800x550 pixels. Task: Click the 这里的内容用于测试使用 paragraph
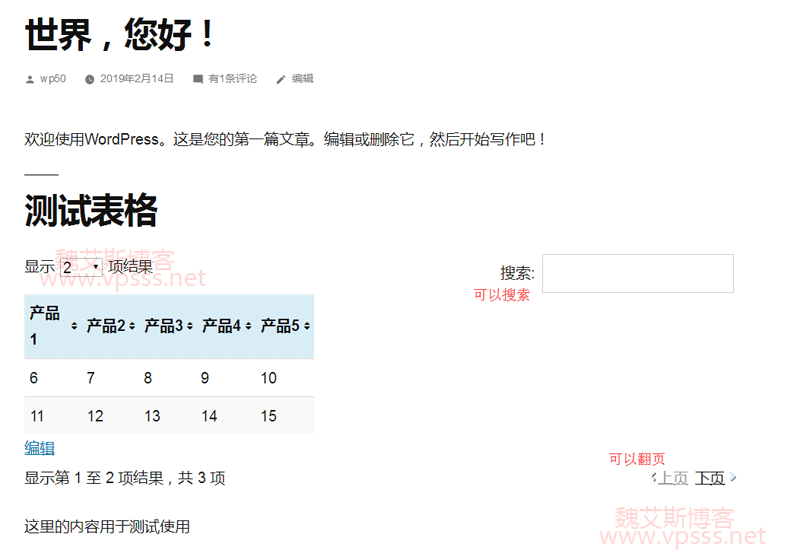point(107,526)
